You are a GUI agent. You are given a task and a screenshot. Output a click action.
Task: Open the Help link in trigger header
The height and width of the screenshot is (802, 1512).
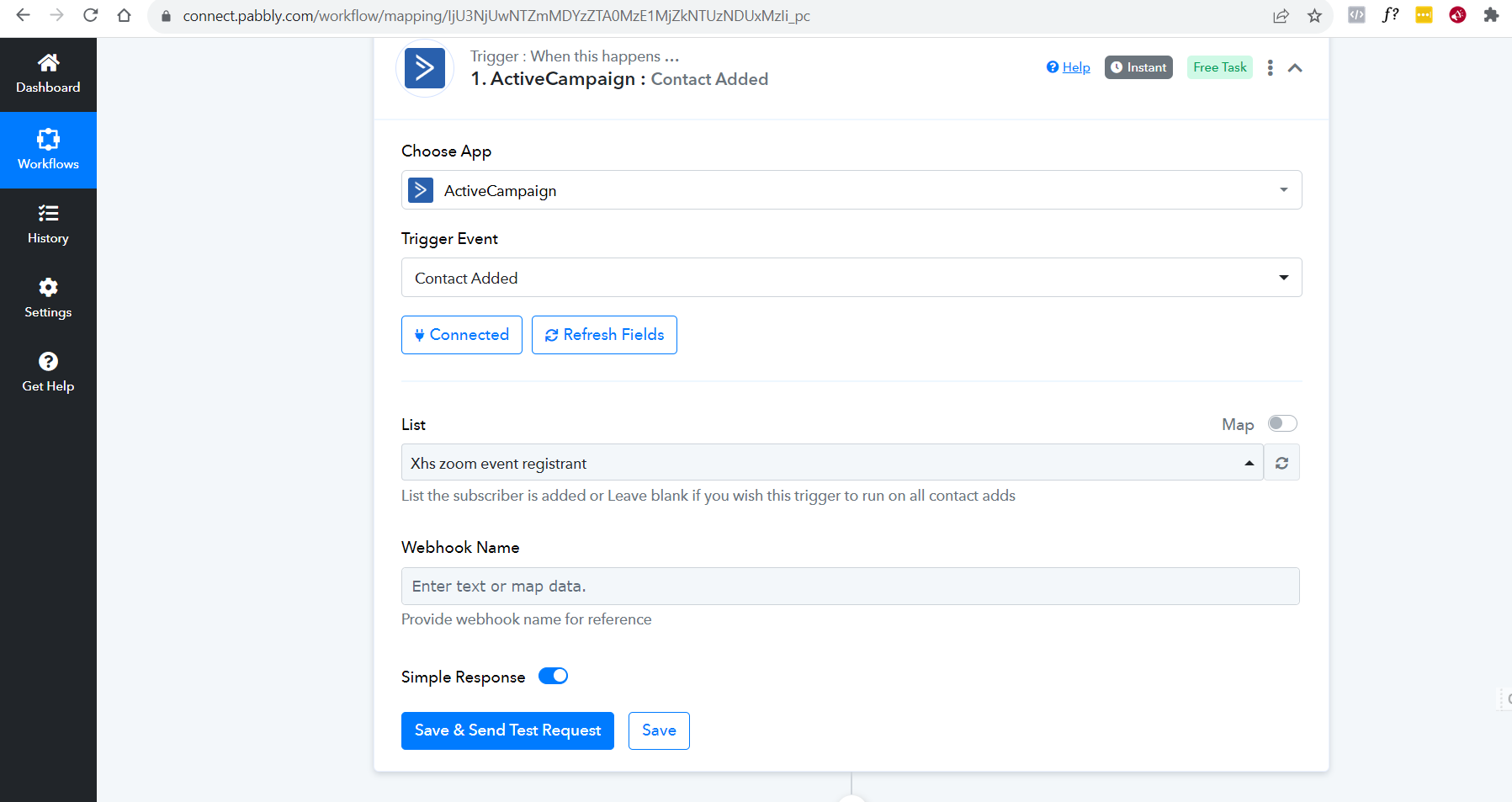click(1069, 67)
